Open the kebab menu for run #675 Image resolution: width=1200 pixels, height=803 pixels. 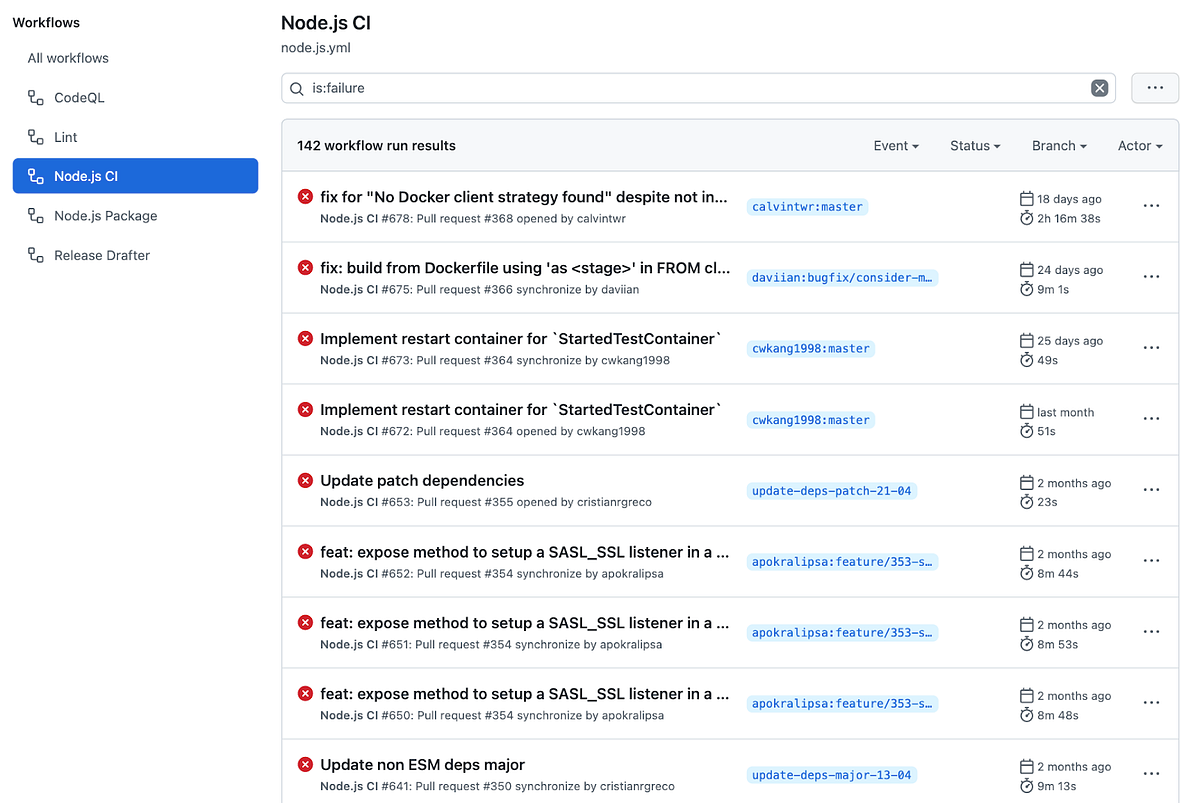pyautogui.click(x=1151, y=276)
